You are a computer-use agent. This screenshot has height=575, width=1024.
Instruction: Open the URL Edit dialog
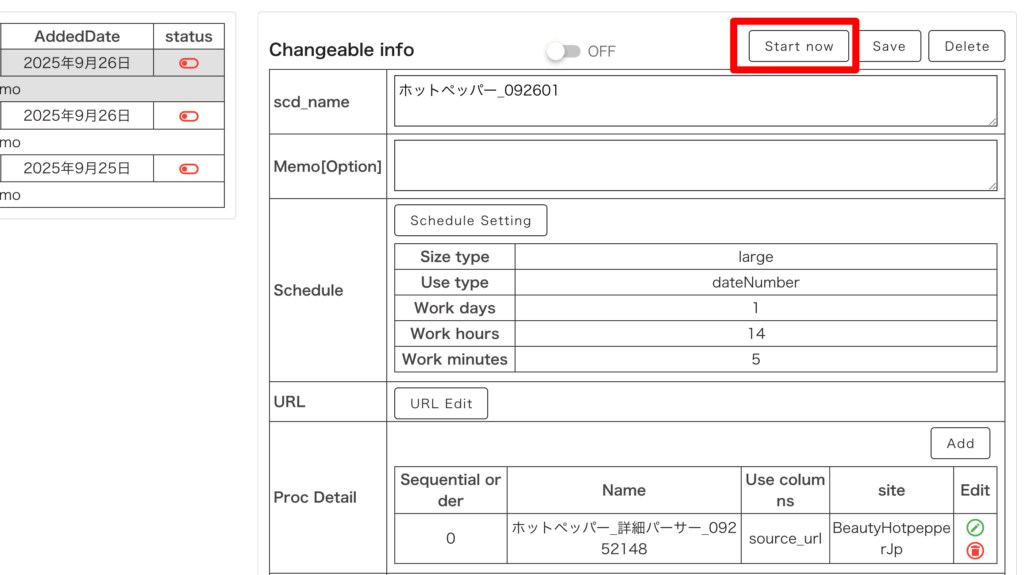(441, 403)
